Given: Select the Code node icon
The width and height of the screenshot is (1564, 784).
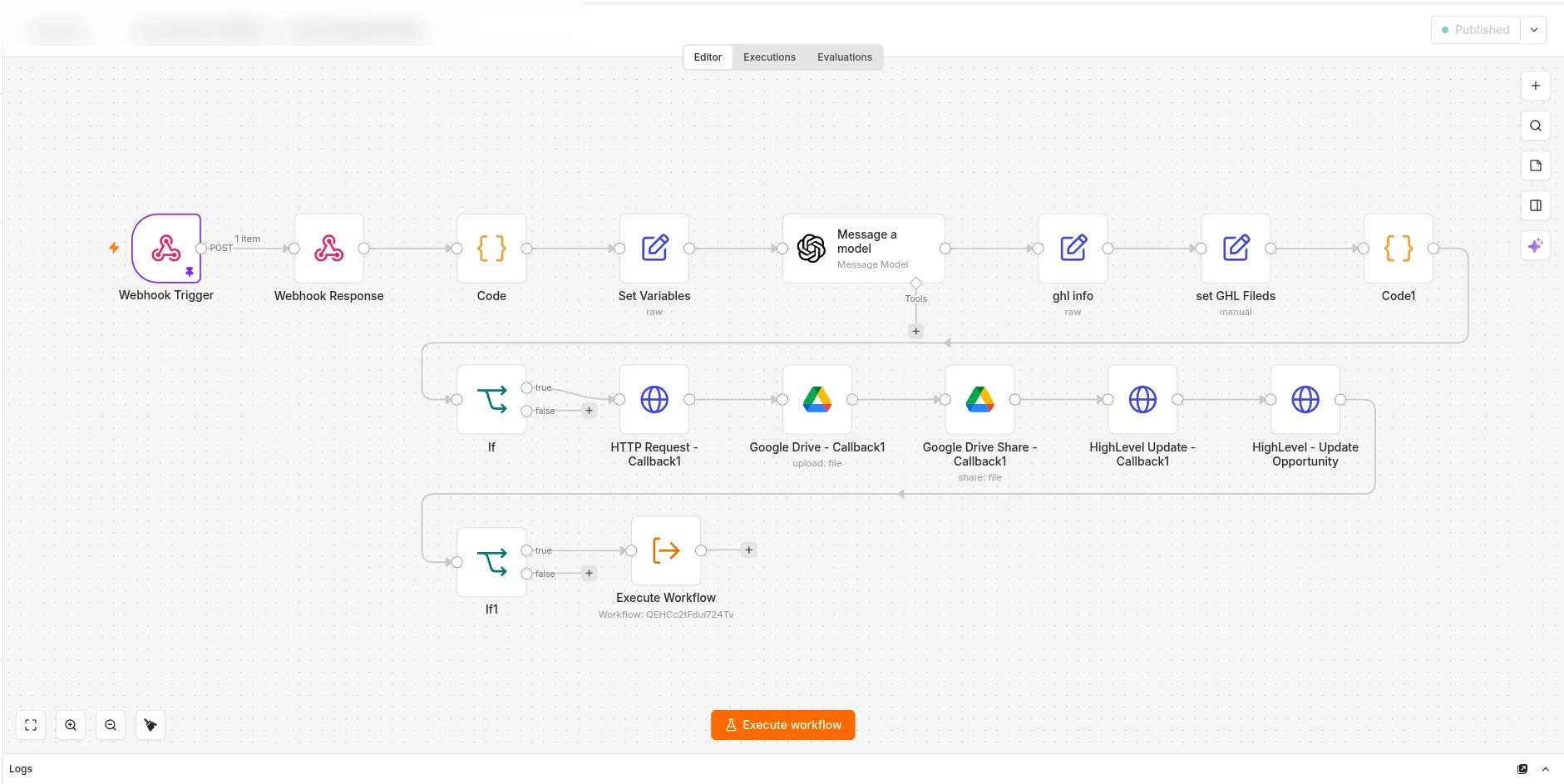Looking at the screenshot, I should click(491, 249).
